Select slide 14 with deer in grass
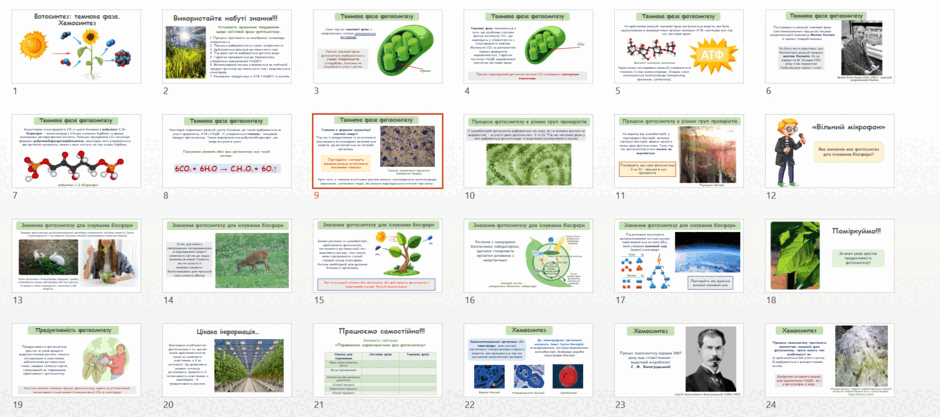Viewport: 940px width, 417px height. (227, 255)
